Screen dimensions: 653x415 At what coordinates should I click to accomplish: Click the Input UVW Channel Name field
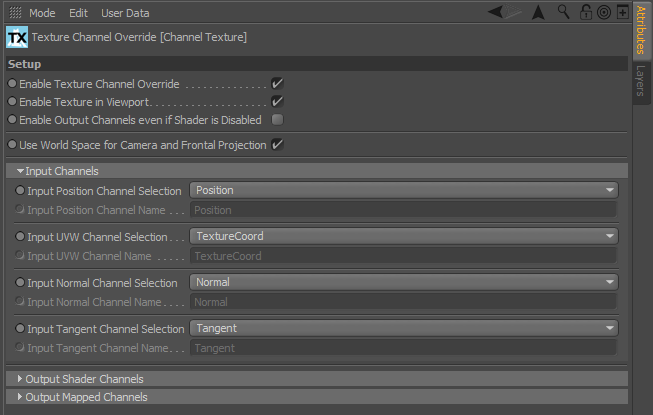tap(403, 256)
